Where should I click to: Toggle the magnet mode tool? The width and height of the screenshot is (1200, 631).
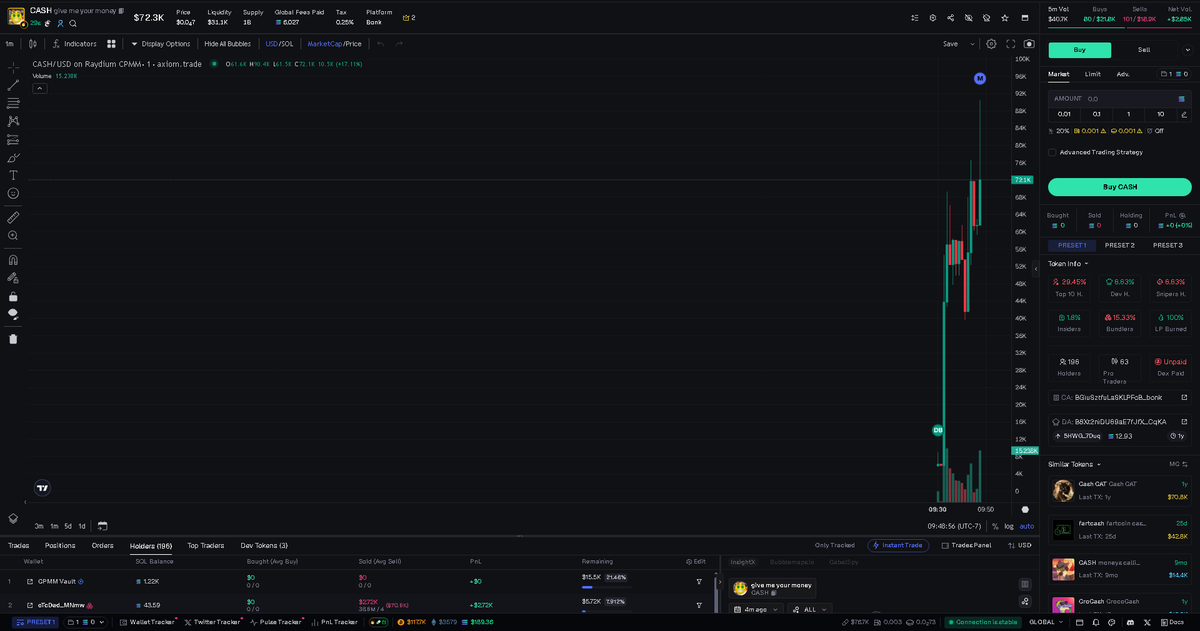pyautogui.click(x=13, y=260)
